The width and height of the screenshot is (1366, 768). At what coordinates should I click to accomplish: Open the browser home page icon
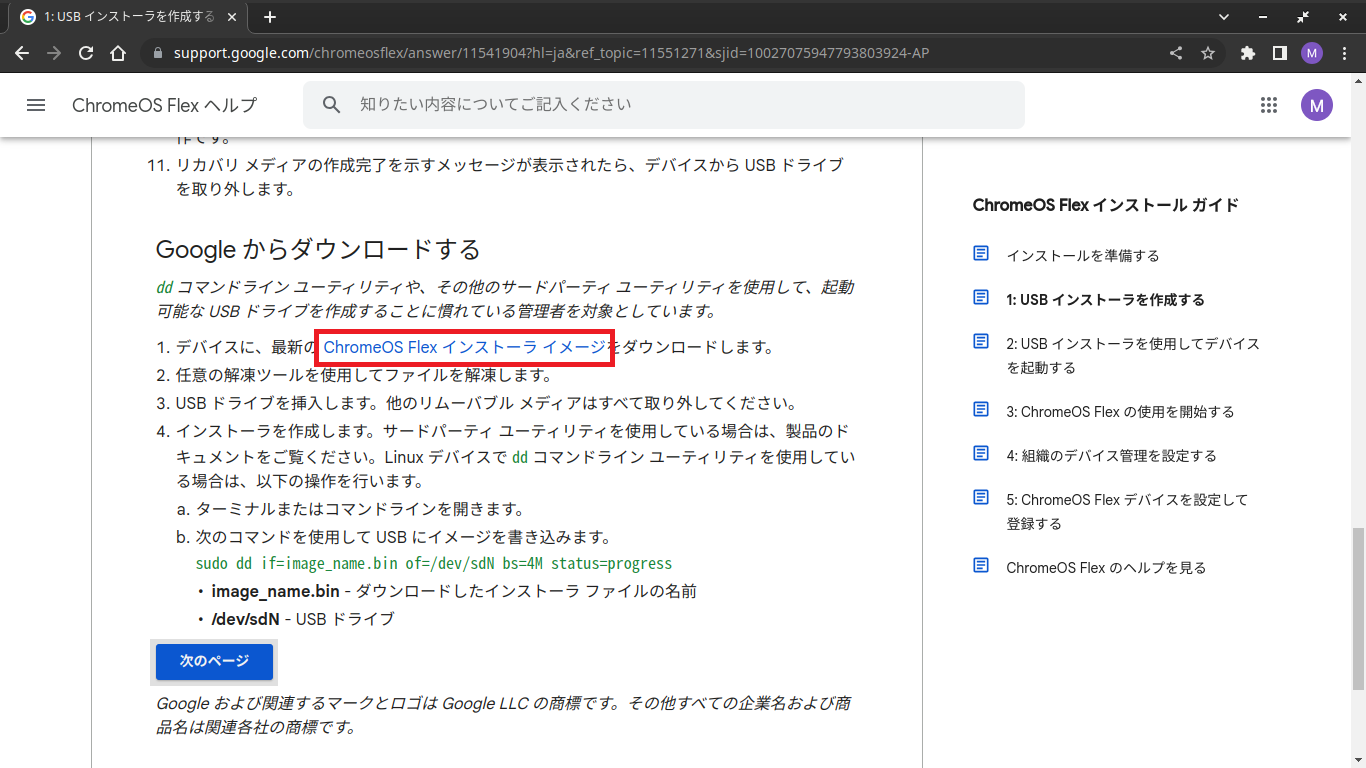[118, 53]
